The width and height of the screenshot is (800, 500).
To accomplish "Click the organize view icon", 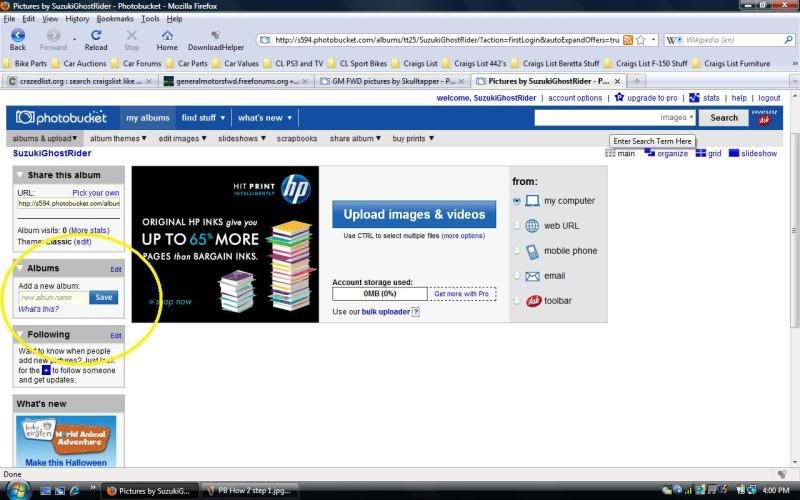I will tap(649, 153).
